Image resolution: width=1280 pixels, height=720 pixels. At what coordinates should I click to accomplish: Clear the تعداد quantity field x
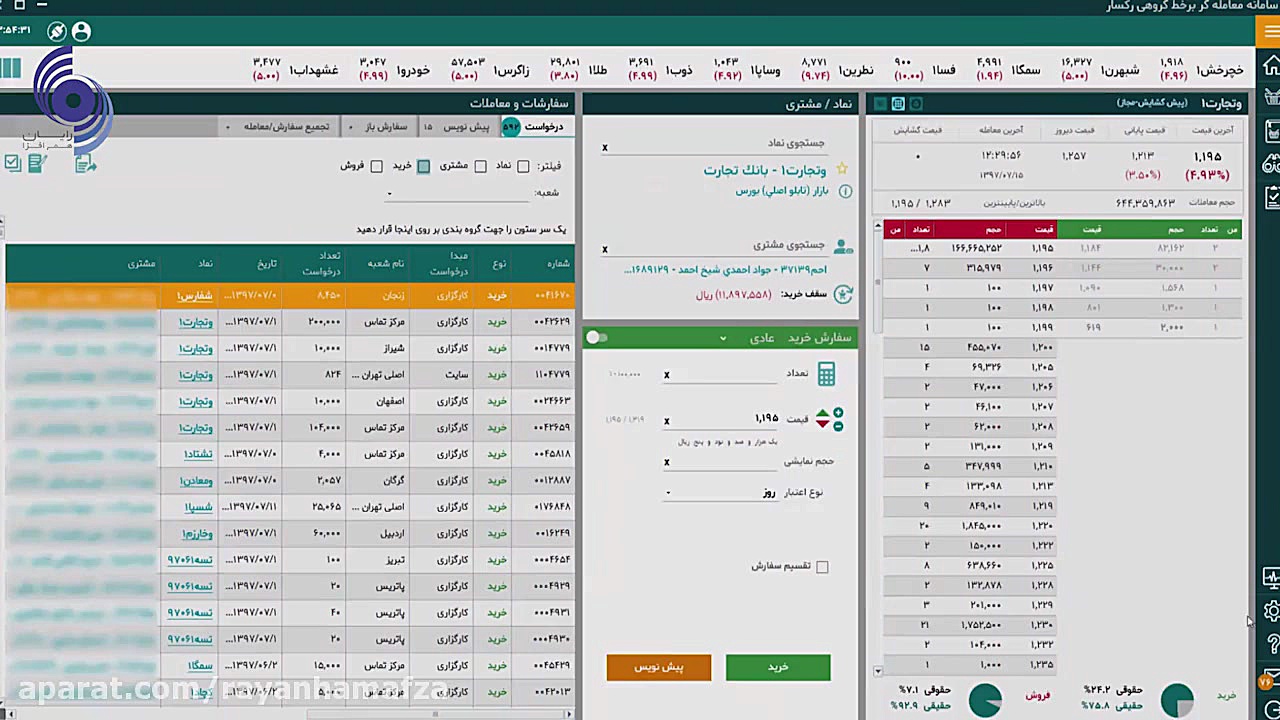pos(667,375)
